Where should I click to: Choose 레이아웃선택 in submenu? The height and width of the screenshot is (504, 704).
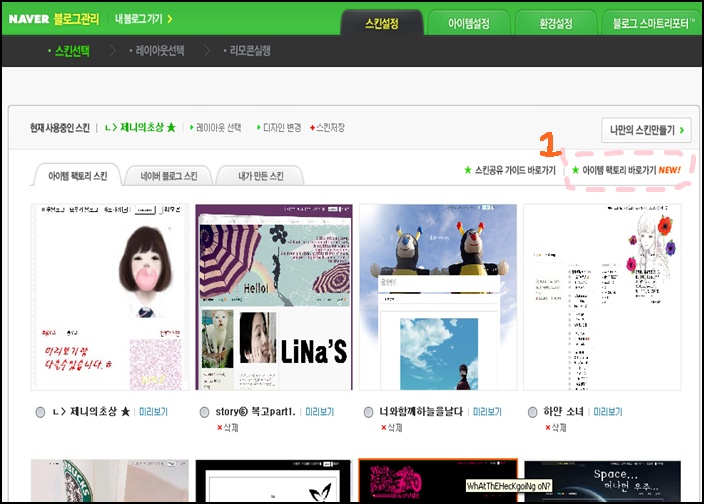click(160, 51)
